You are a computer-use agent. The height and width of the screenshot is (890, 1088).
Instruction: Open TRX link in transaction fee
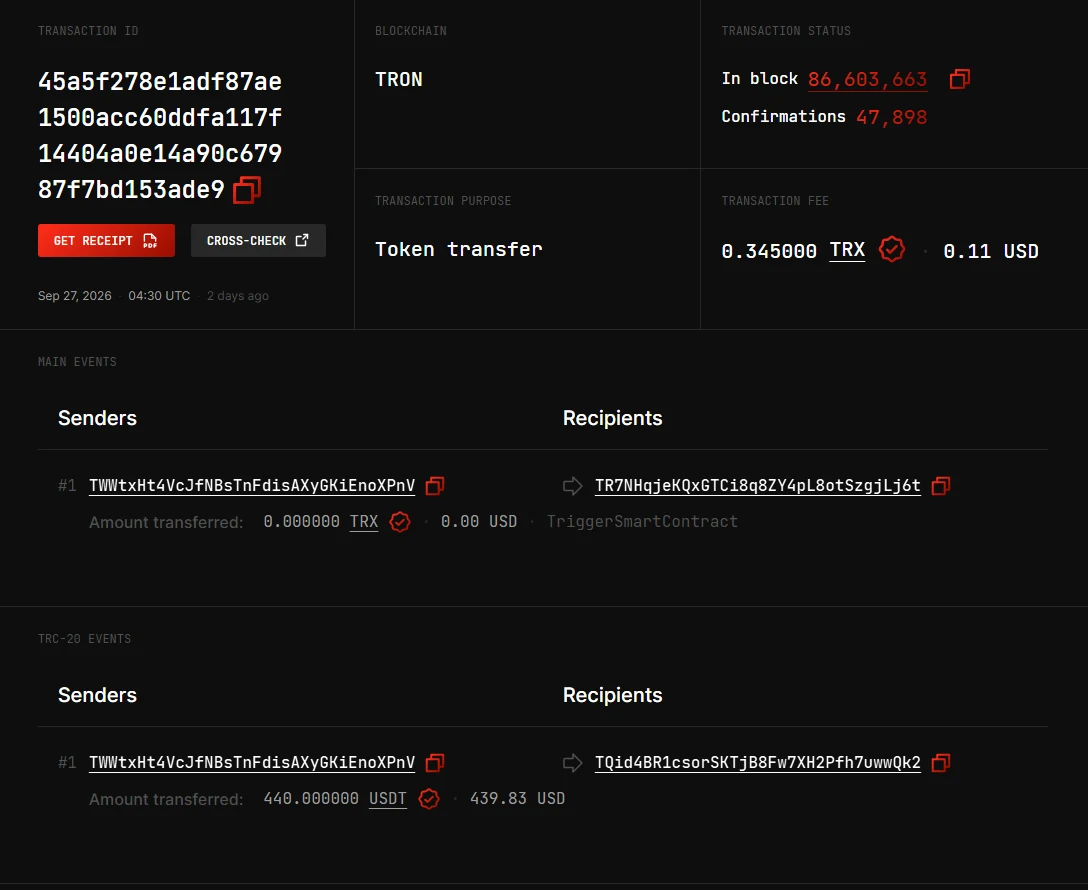tap(847, 250)
